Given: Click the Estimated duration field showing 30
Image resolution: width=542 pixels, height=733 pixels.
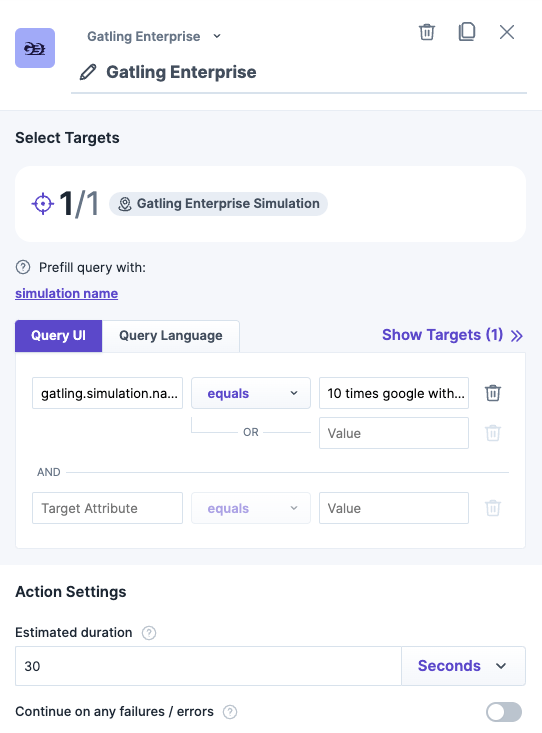Looking at the screenshot, I should [208, 666].
